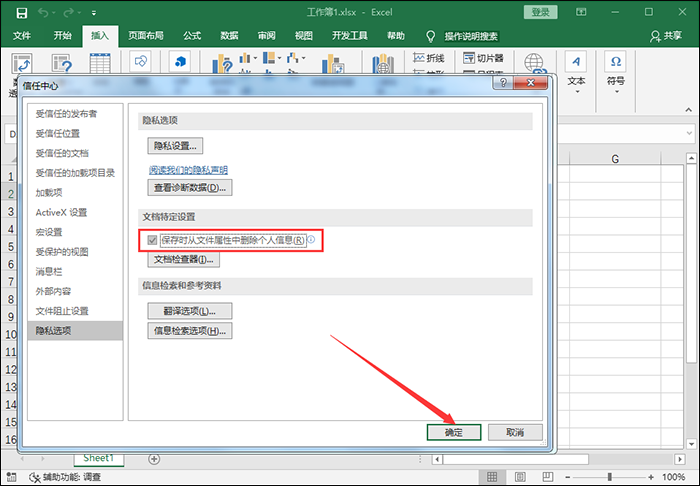
Task: Click the 3D Map icon
Action: (x=383, y=64)
